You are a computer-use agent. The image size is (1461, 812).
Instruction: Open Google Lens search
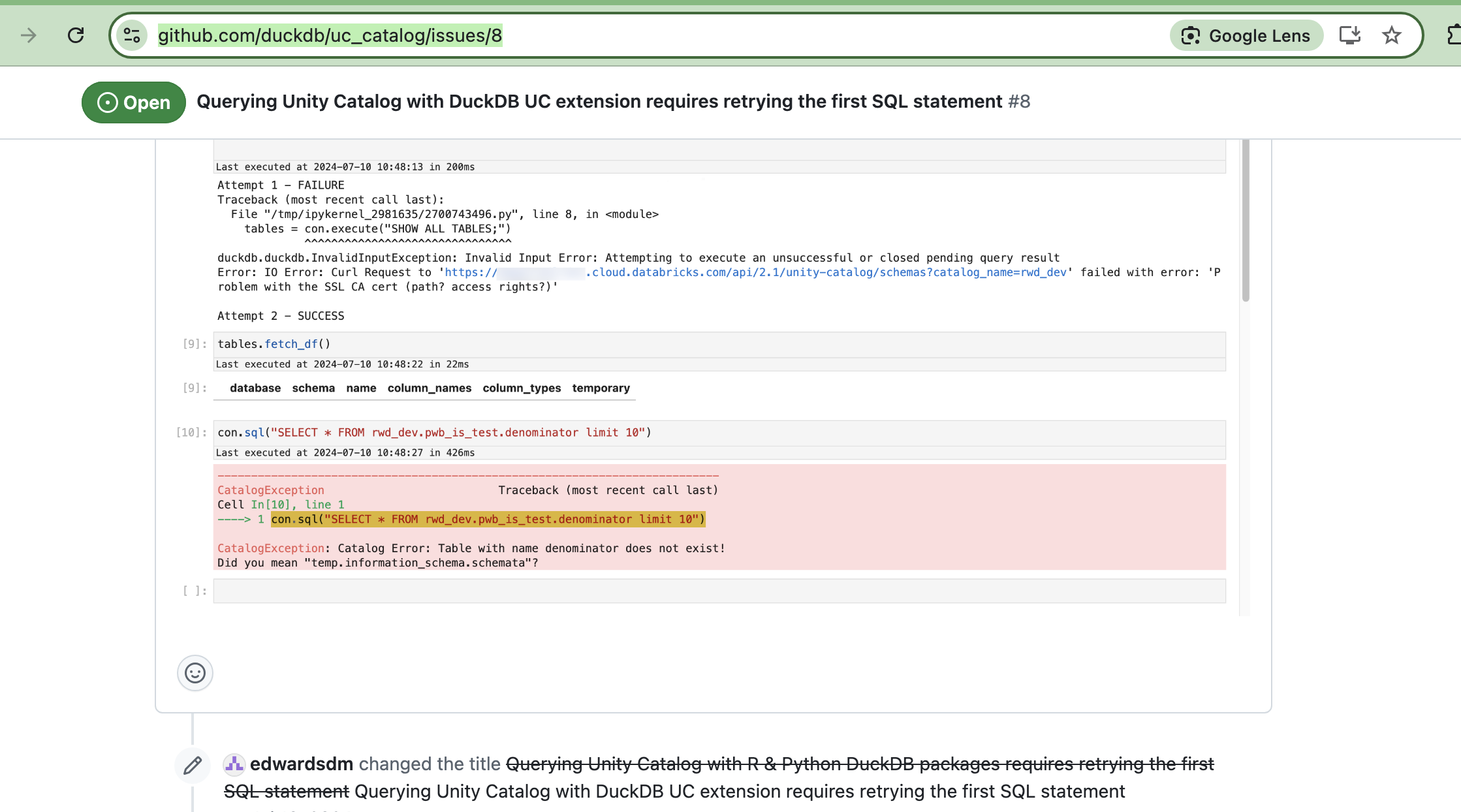[1246, 36]
